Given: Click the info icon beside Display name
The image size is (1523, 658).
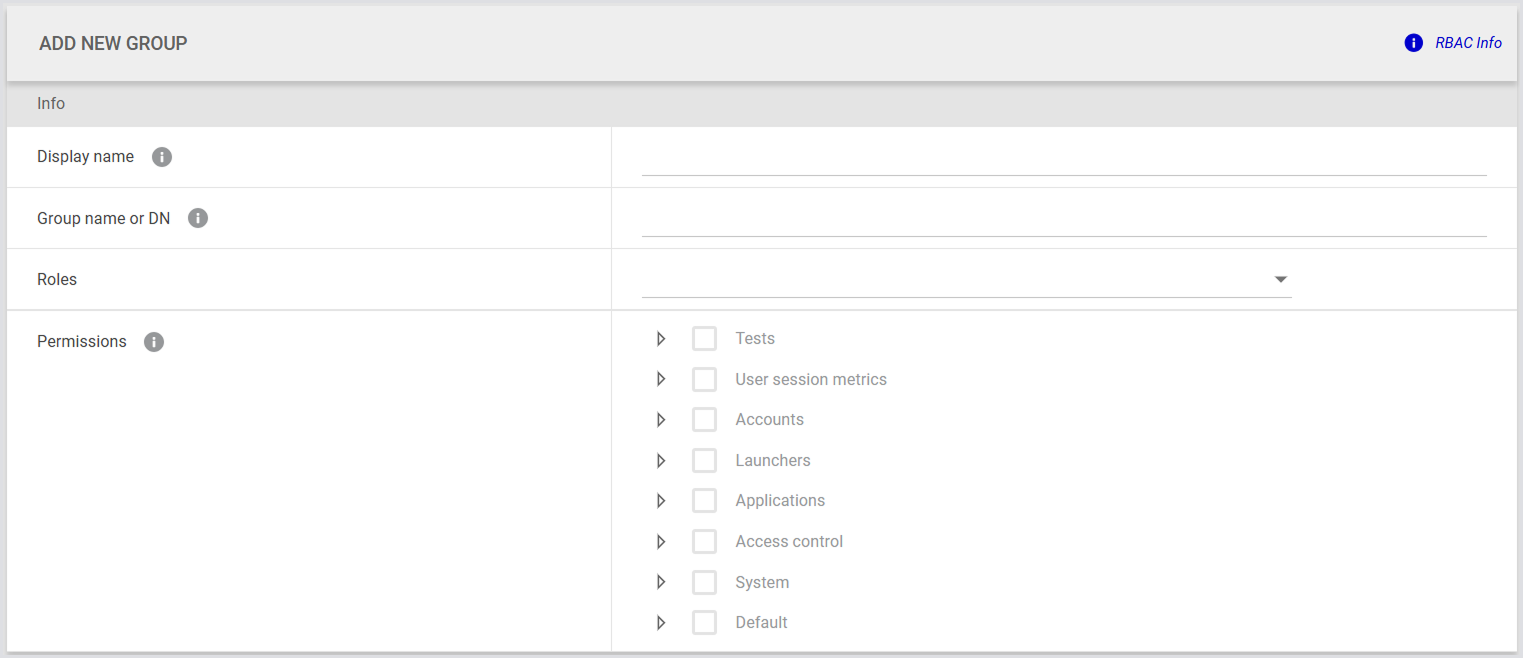Looking at the screenshot, I should click(162, 157).
